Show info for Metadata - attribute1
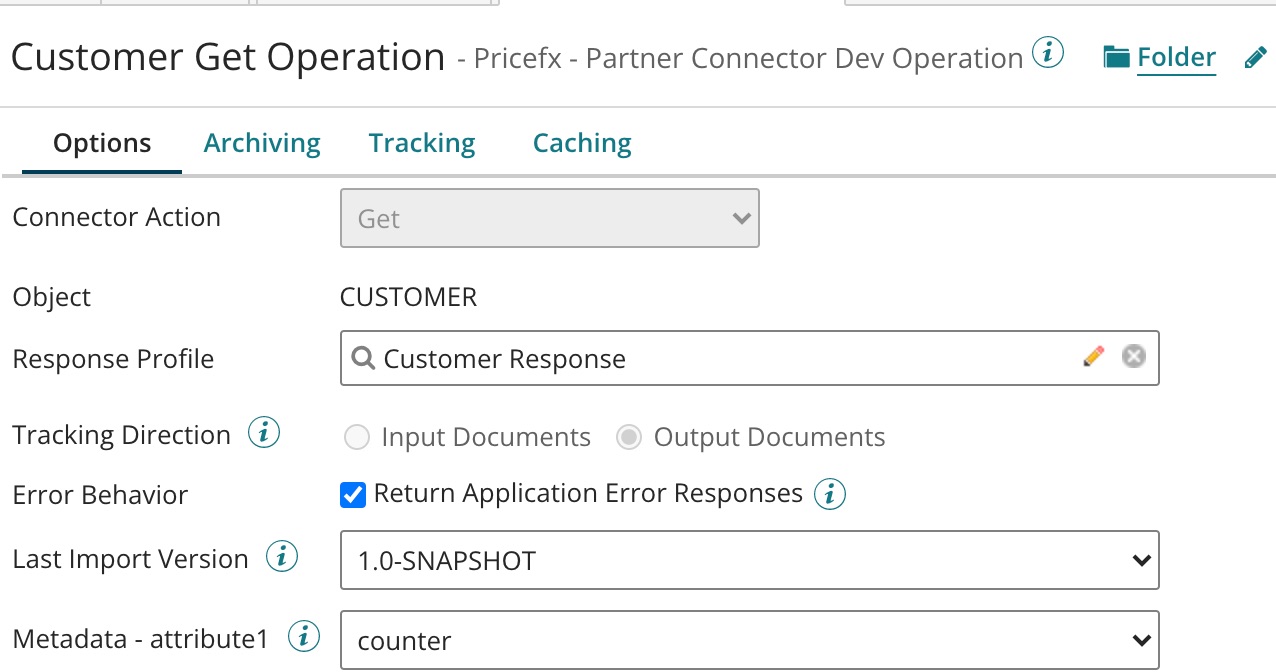This screenshot has height=672, width=1276. point(303,637)
